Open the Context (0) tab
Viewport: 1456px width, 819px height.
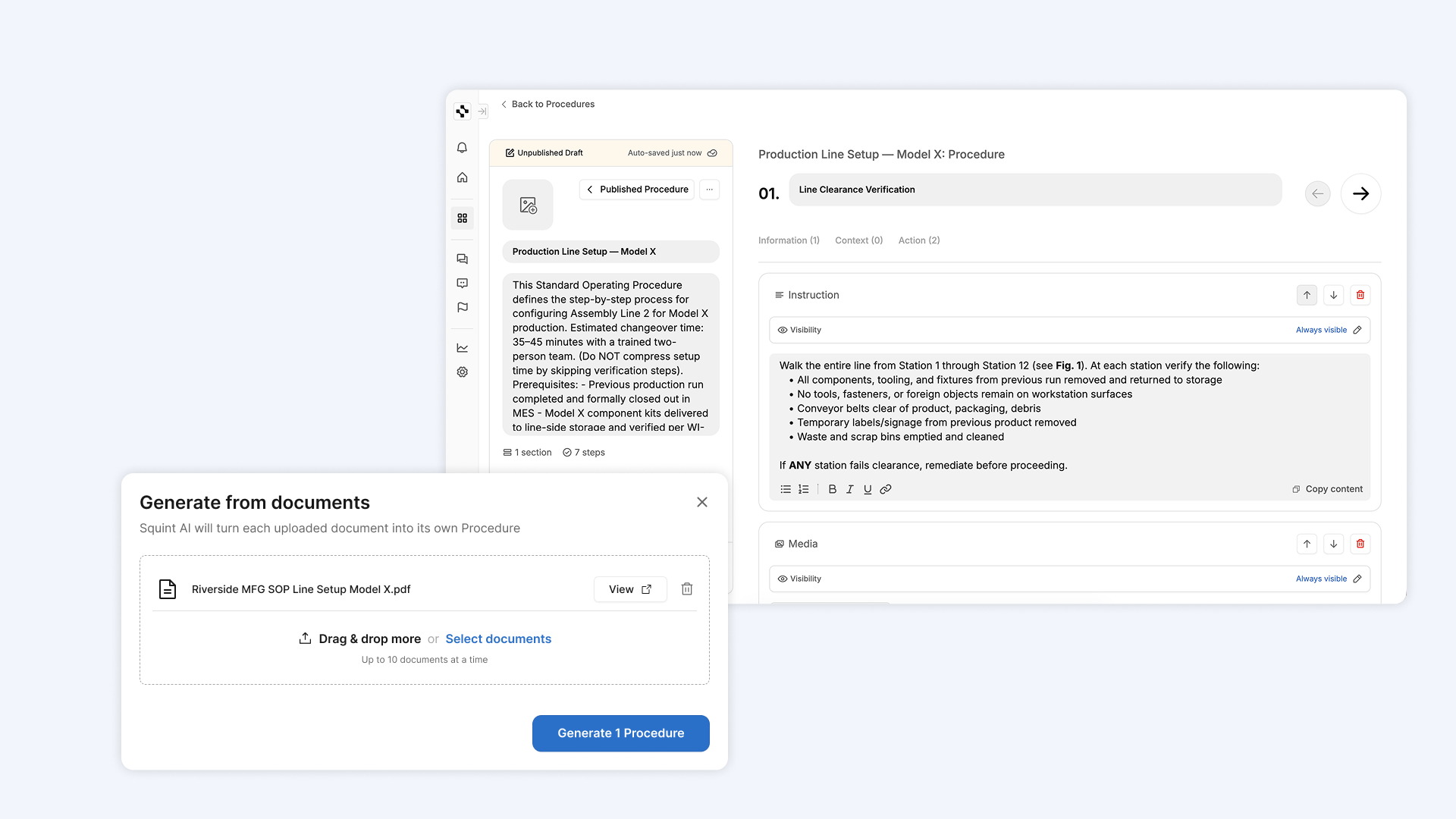click(858, 240)
